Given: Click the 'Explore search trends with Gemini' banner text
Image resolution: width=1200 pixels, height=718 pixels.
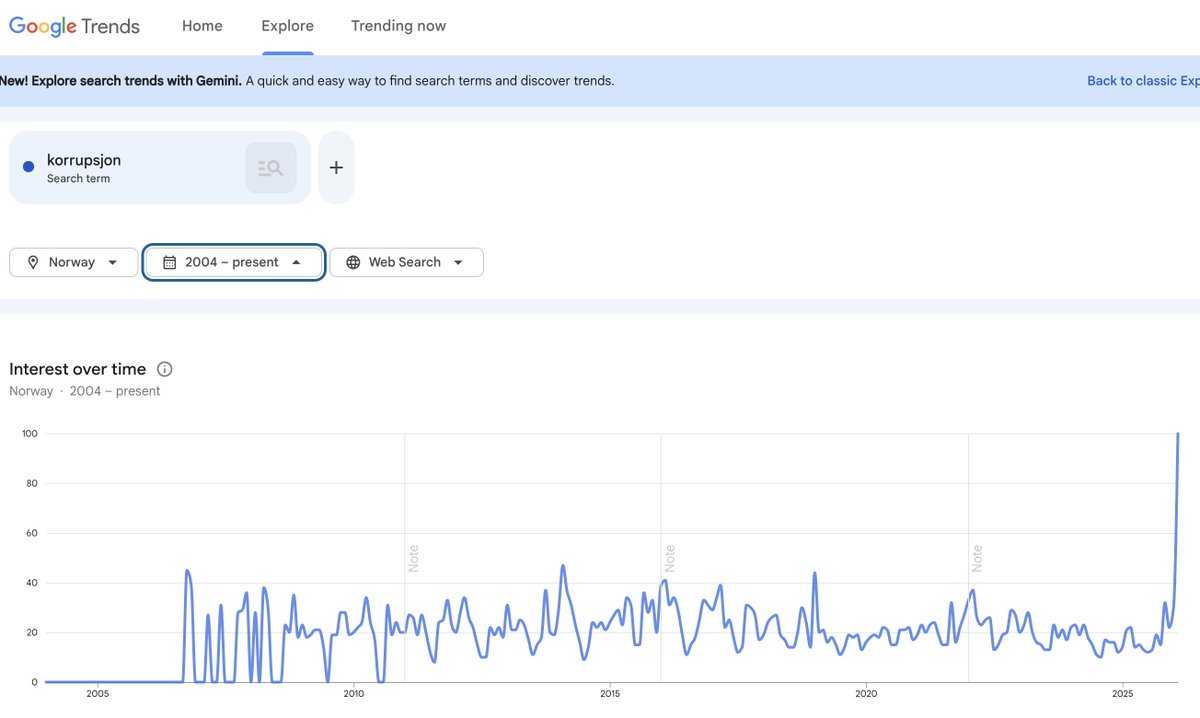Looking at the screenshot, I should coord(120,81).
